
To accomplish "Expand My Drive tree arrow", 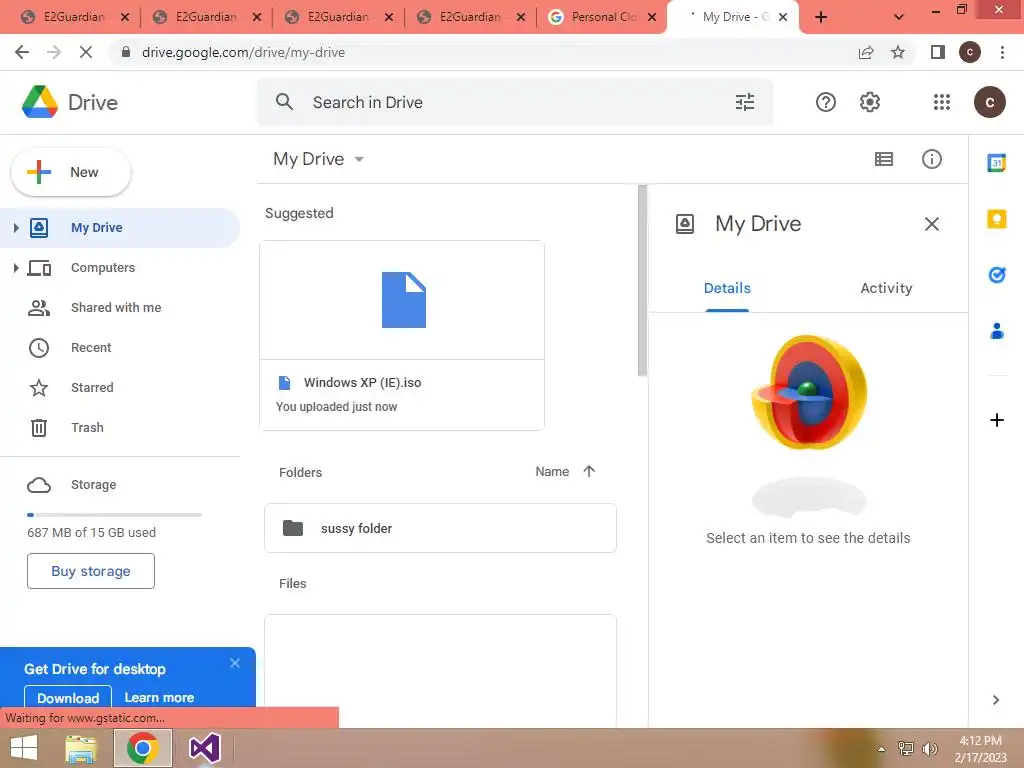I will pyautogui.click(x=16, y=227).
